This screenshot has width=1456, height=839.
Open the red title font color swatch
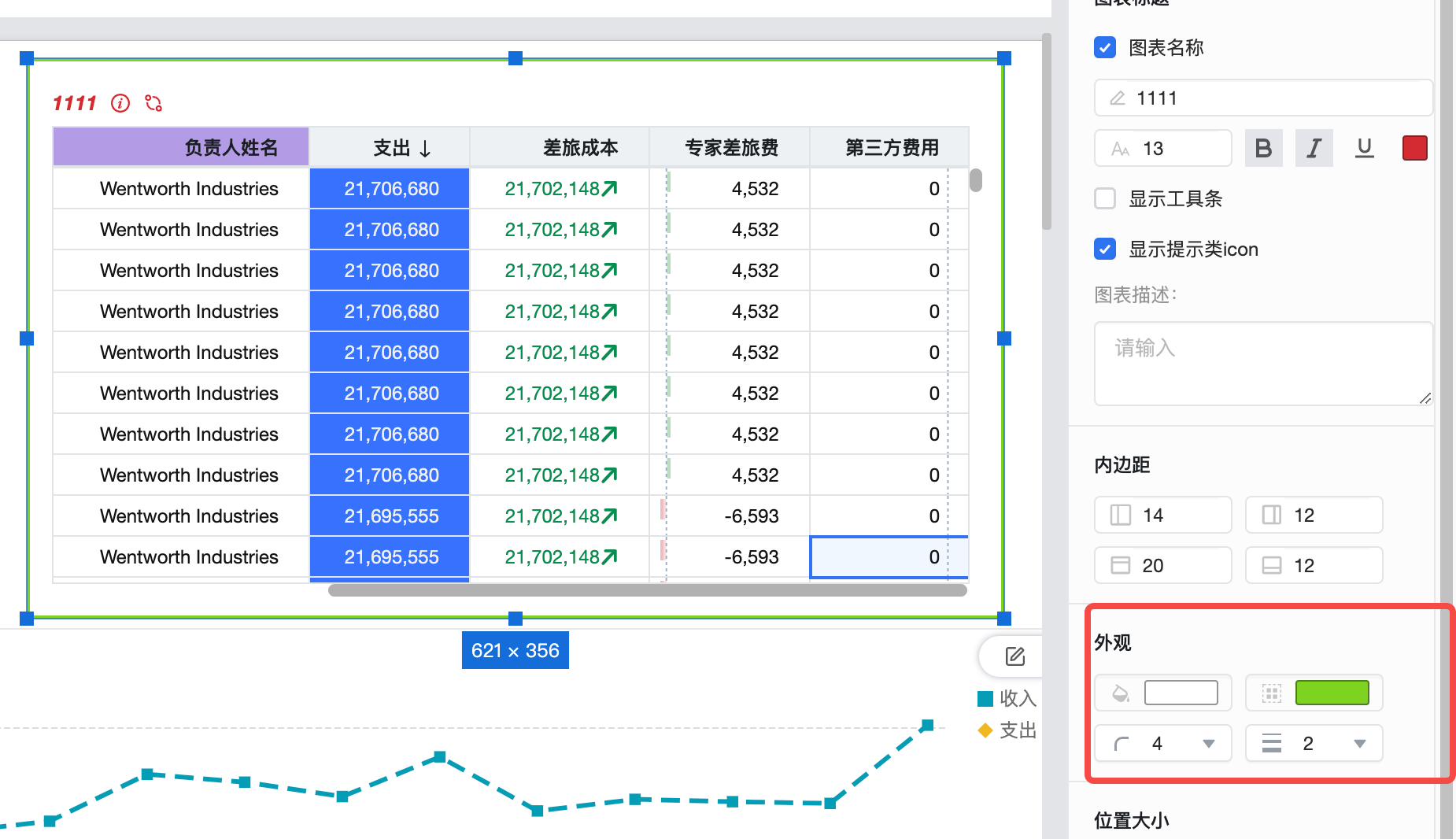(x=1415, y=148)
